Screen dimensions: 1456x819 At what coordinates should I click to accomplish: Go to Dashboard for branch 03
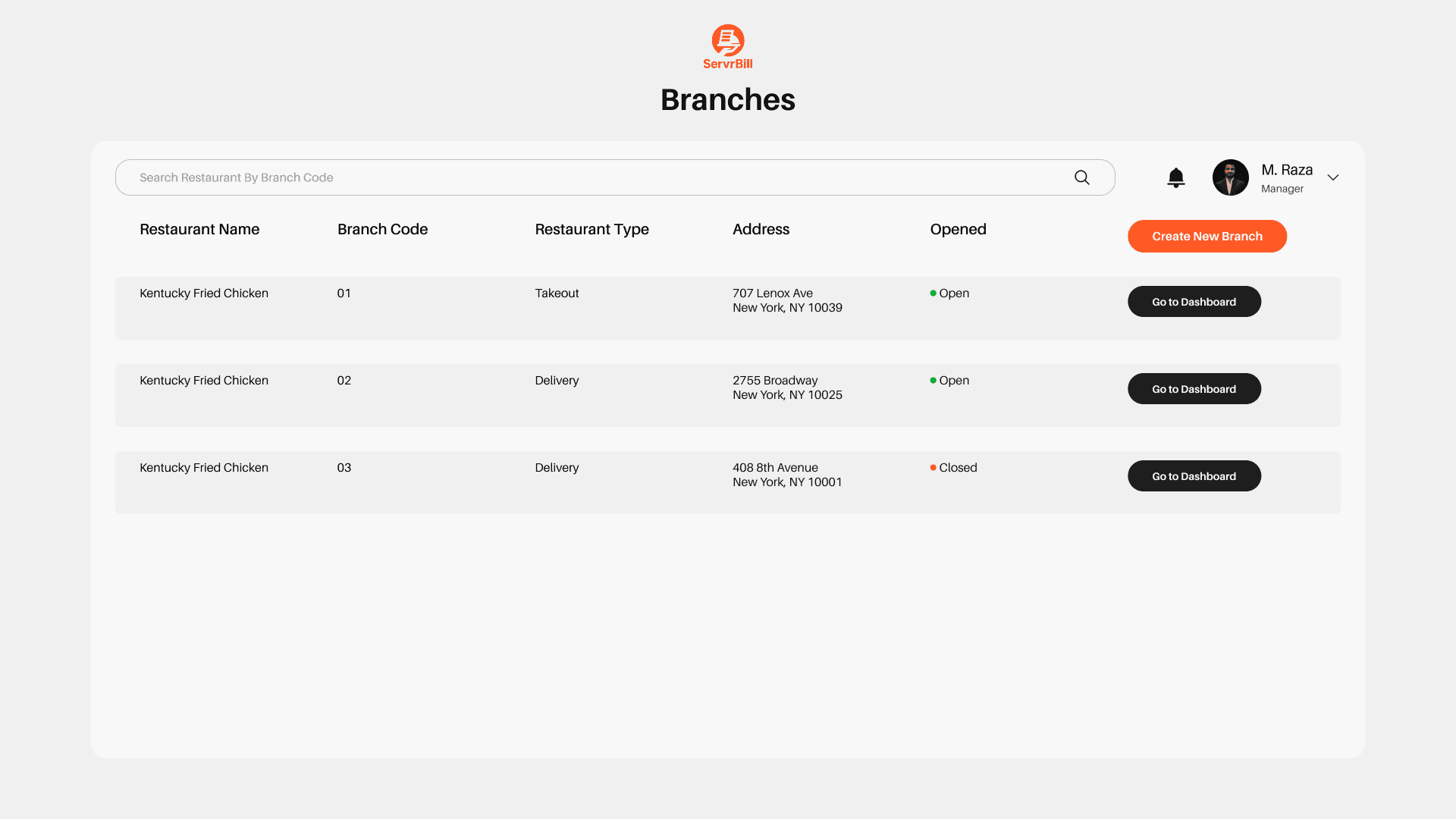coord(1194,476)
